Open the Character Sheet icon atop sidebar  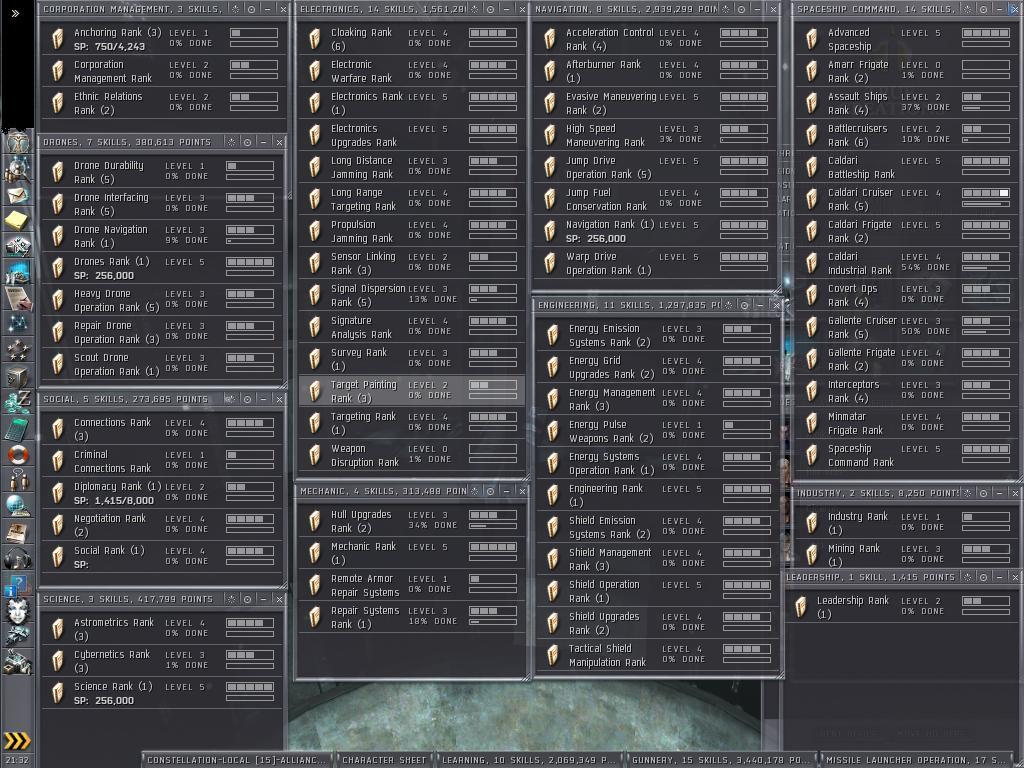tap(17, 142)
